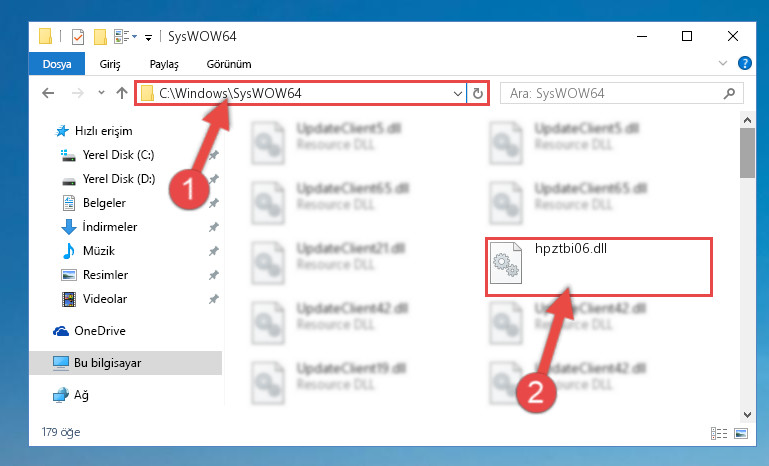This screenshot has height=466, width=769.
Task: Open the recent locations dropdown
Action: pyautogui.click(x=101, y=92)
